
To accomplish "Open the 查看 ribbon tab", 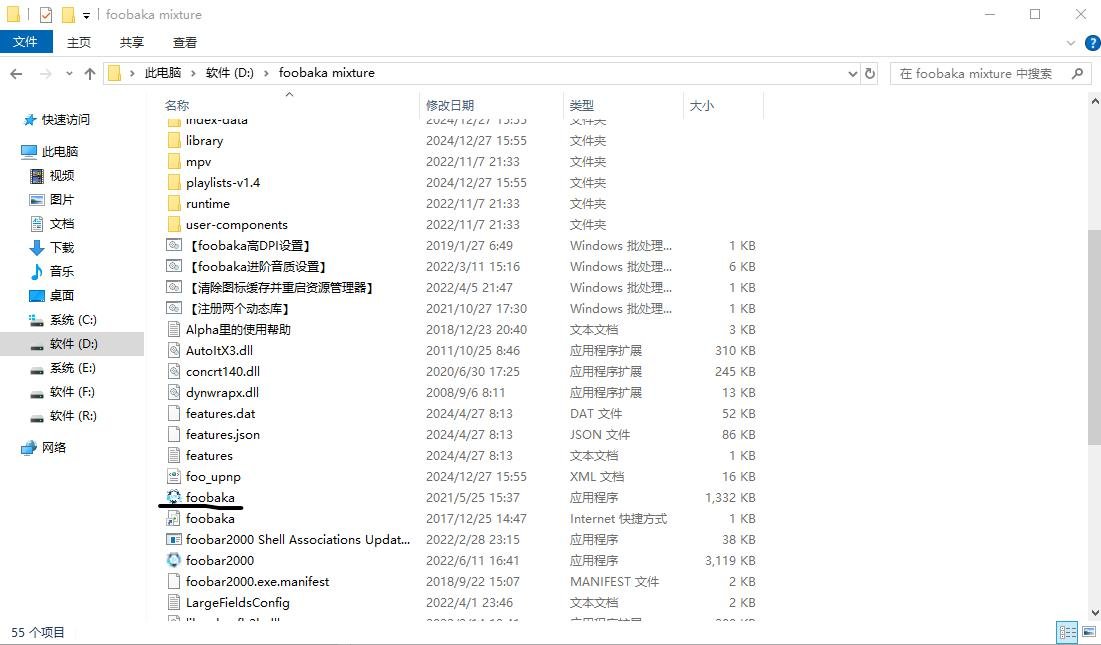I will tap(185, 42).
